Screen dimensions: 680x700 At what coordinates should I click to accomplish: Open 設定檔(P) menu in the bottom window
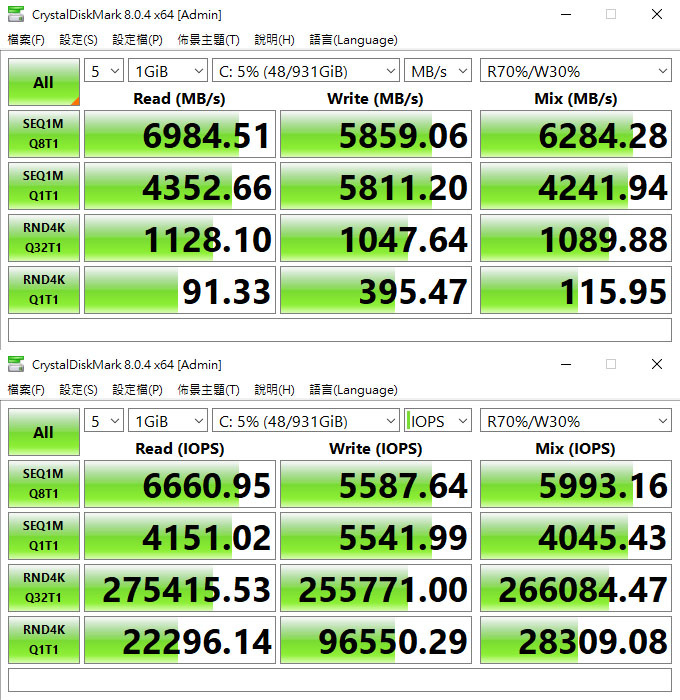click(x=138, y=390)
